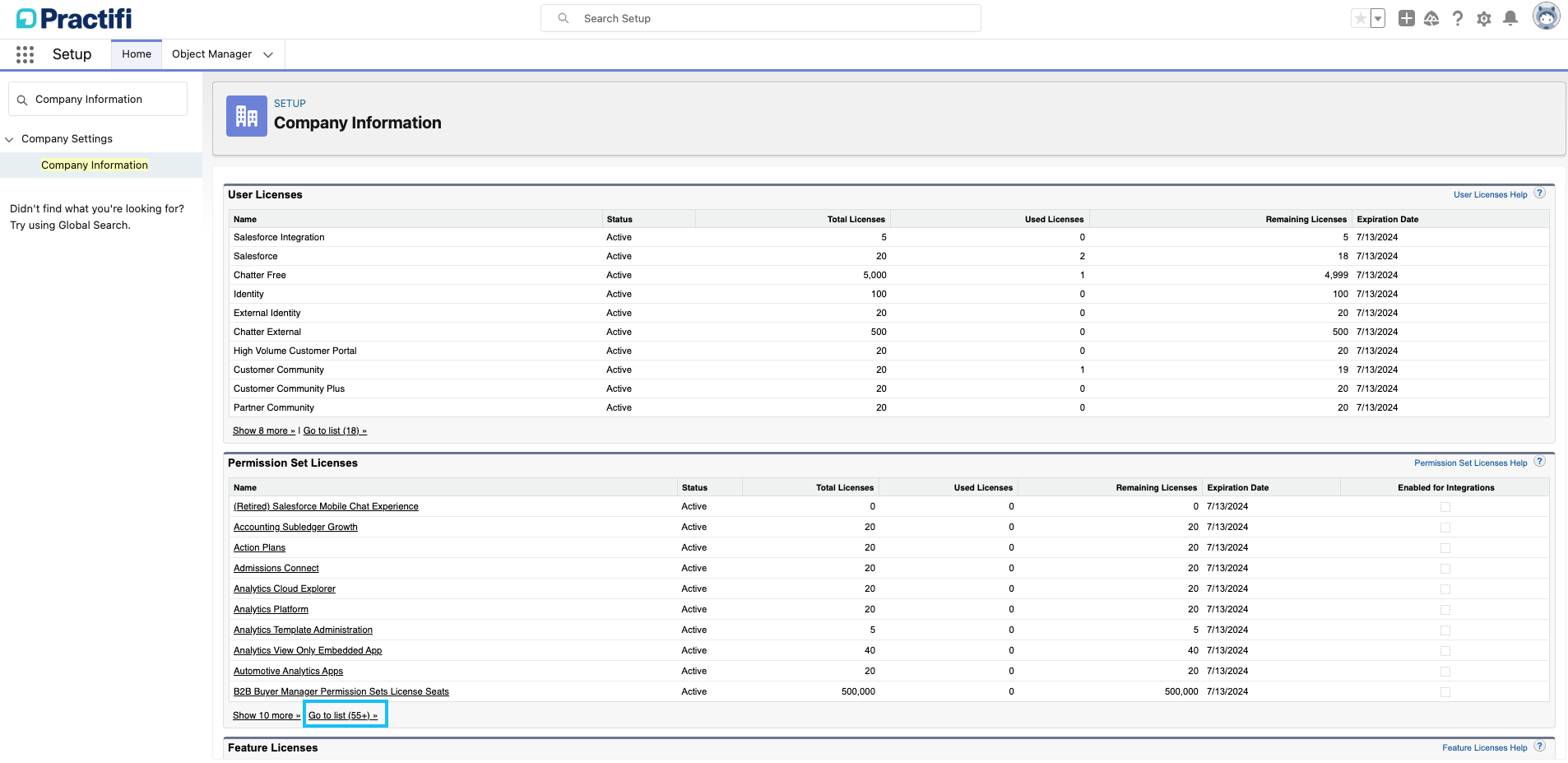Open the notifications bell

tap(1510, 18)
